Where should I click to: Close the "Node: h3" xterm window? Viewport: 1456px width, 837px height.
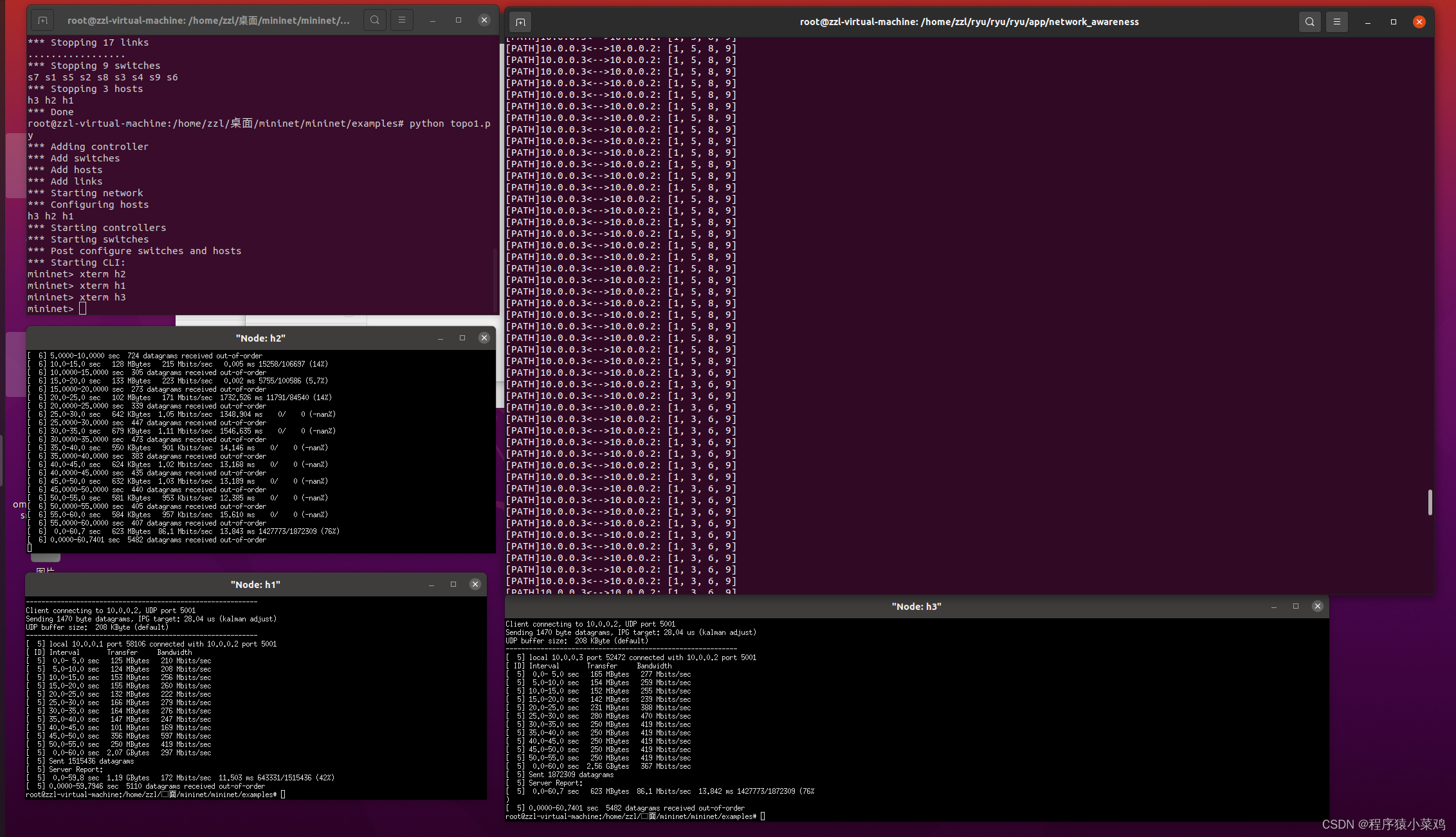point(1318,606)
